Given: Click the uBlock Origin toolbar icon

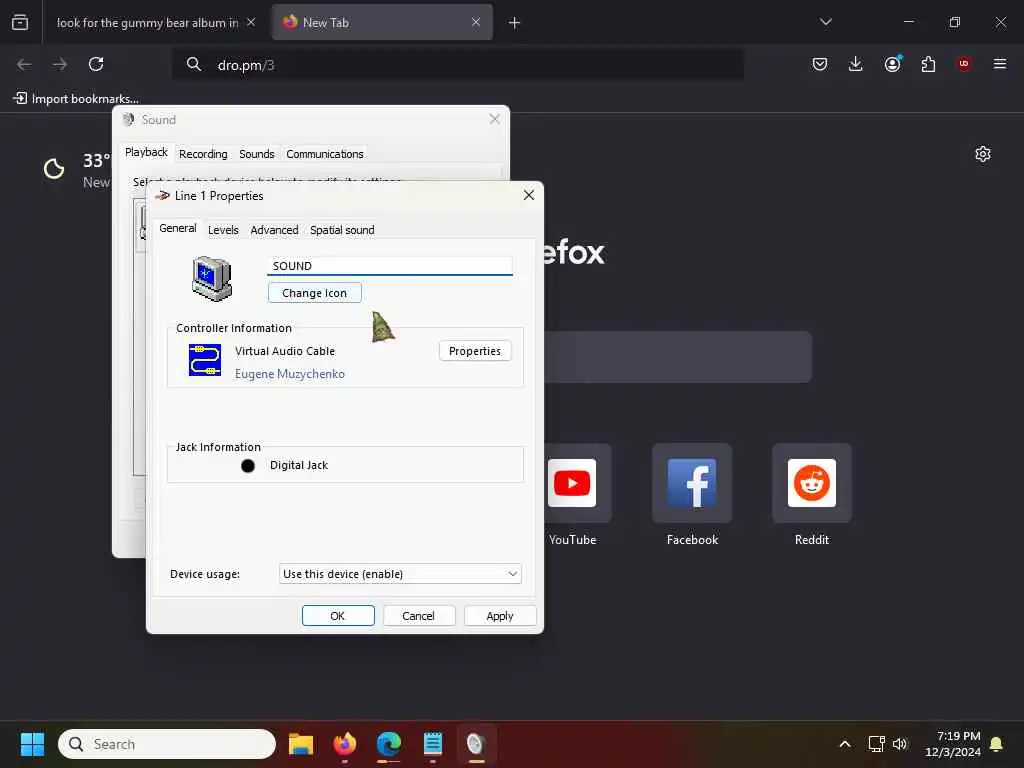Looking at the screenshot, I should pos(964,64).
